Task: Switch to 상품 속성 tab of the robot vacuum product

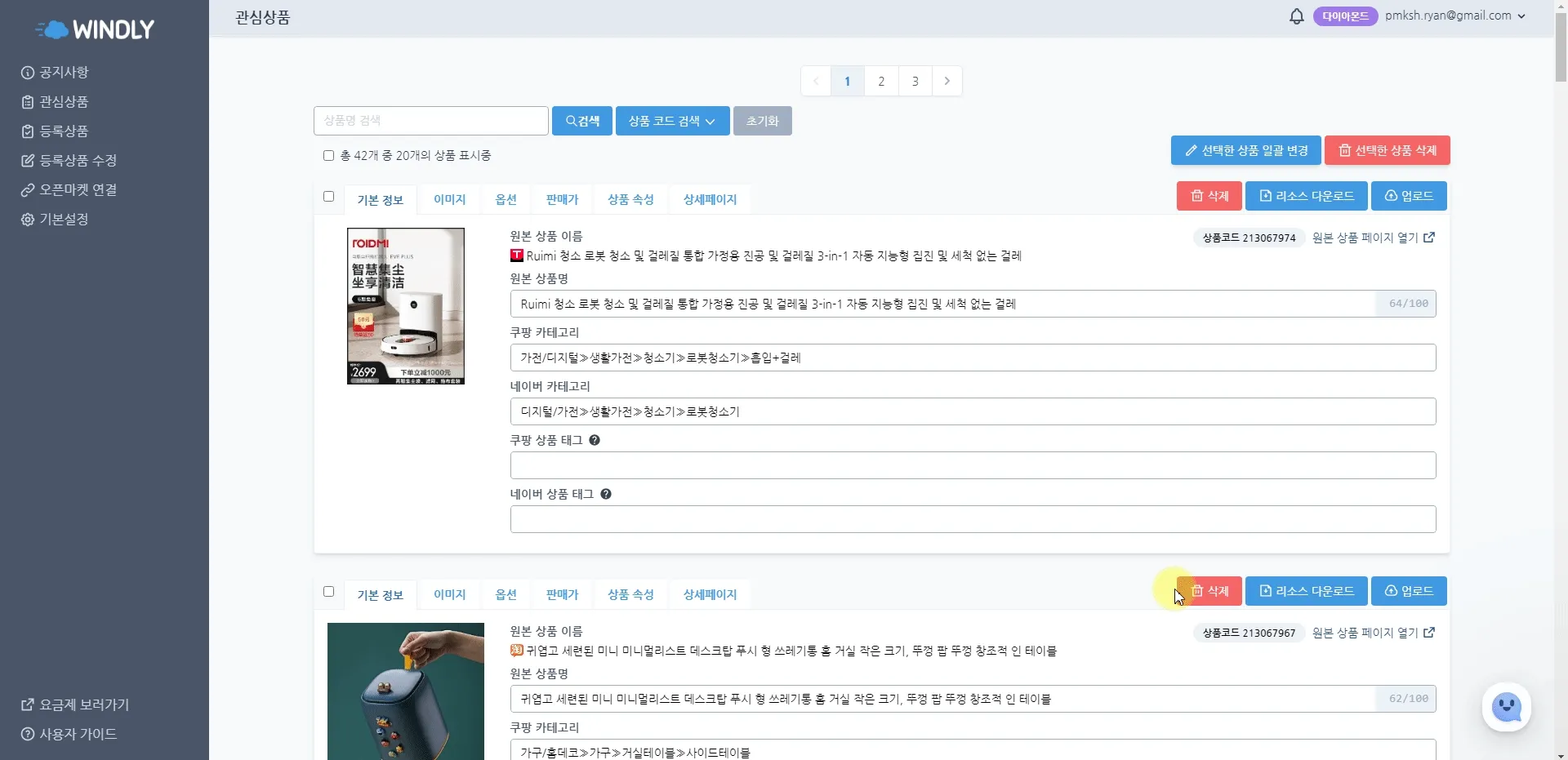Action: click(630, 199)
